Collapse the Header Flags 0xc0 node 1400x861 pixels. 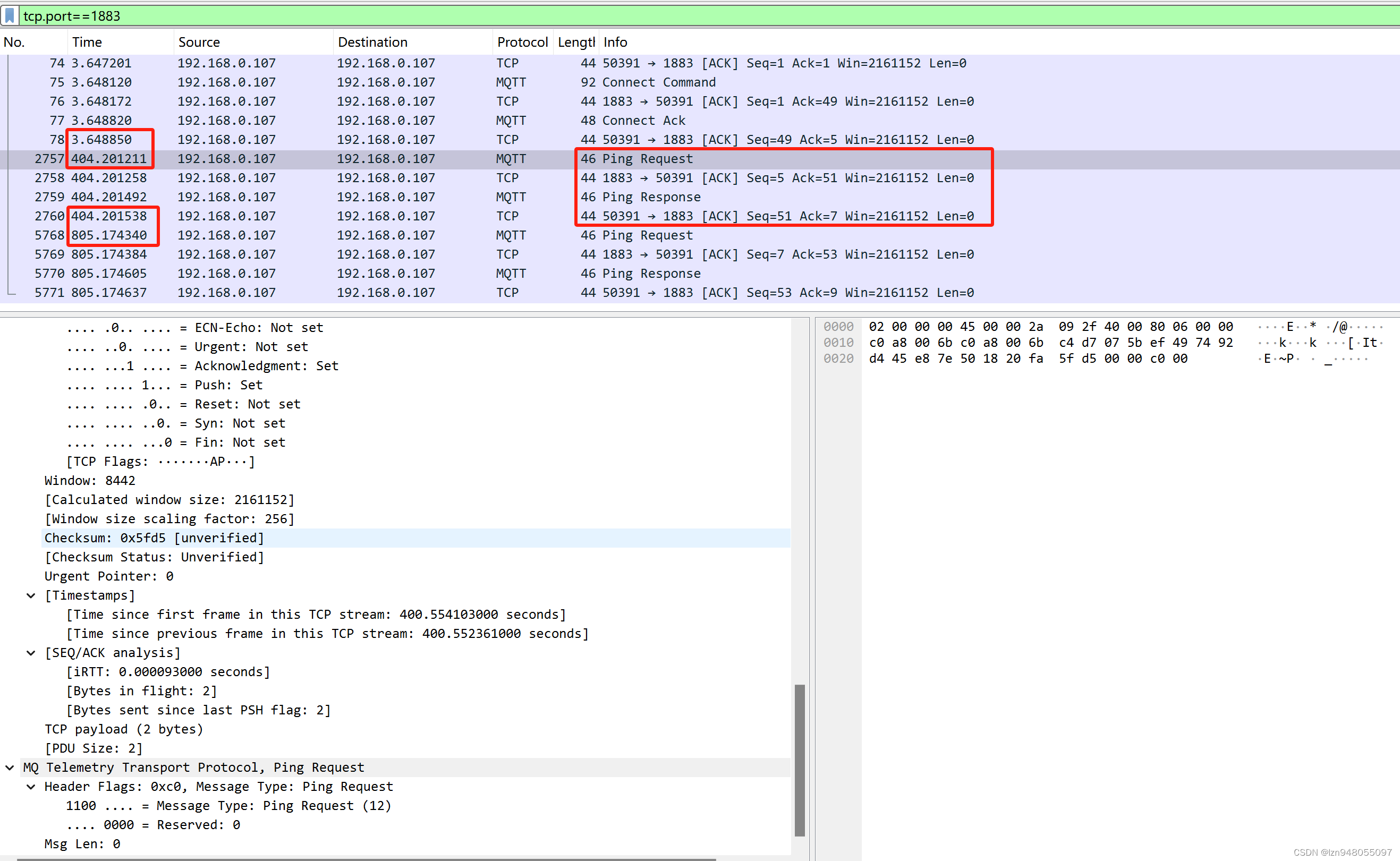(31, 787)
